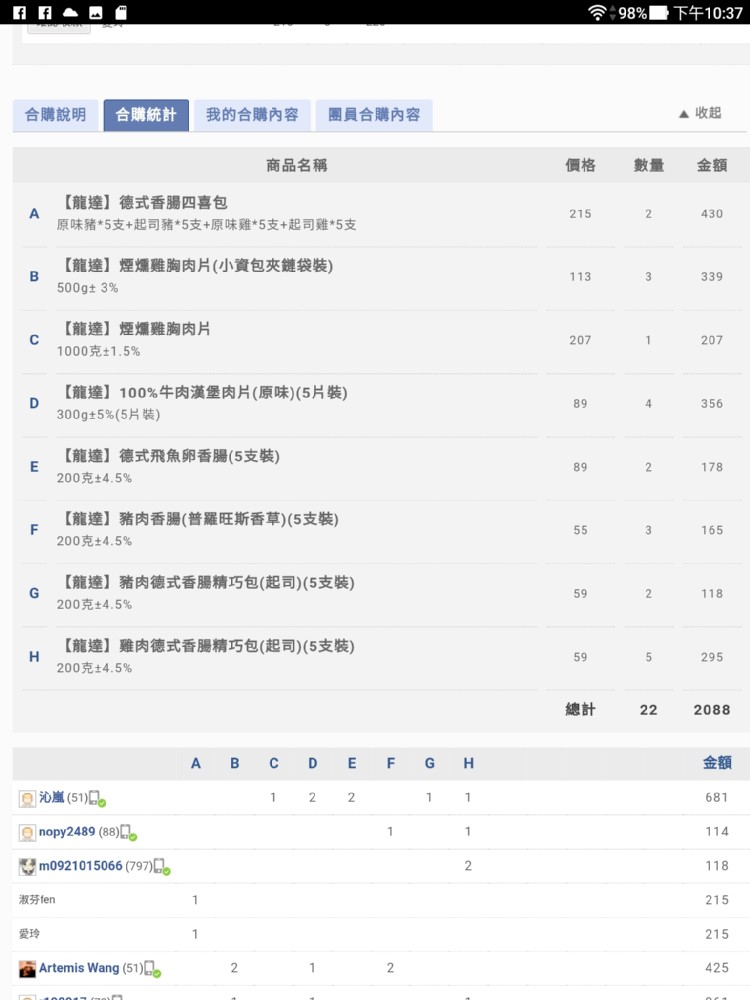
Task: Click column header D in member table
Action: (312, 763)
